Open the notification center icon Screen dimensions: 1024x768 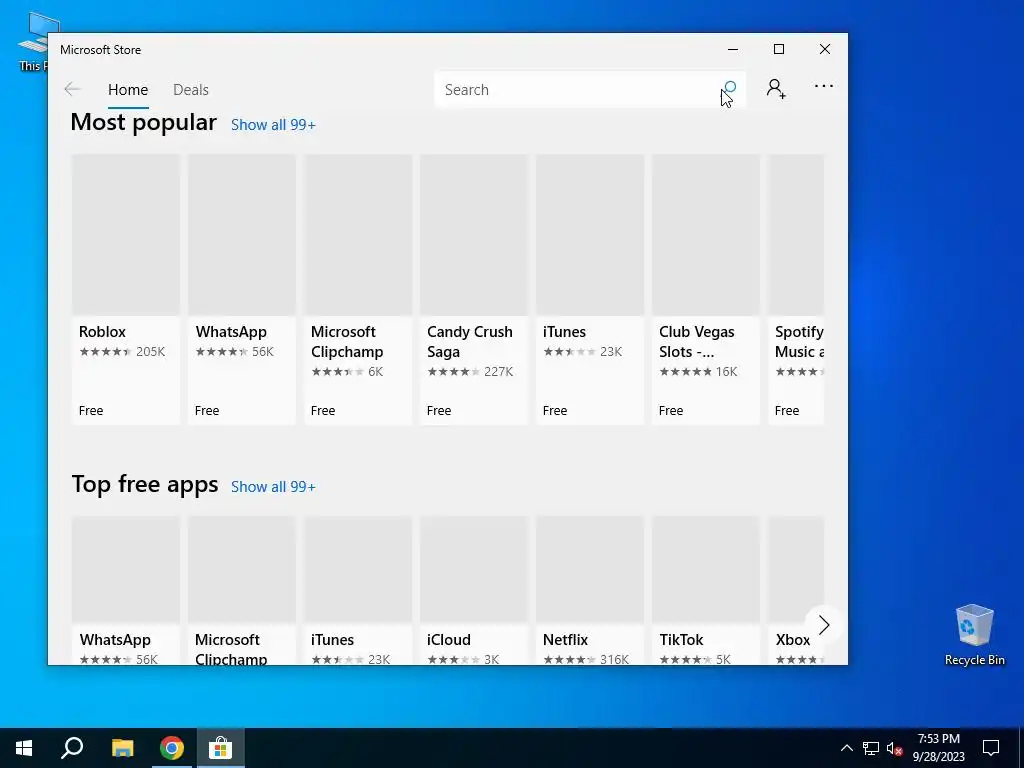coord(991,748)
